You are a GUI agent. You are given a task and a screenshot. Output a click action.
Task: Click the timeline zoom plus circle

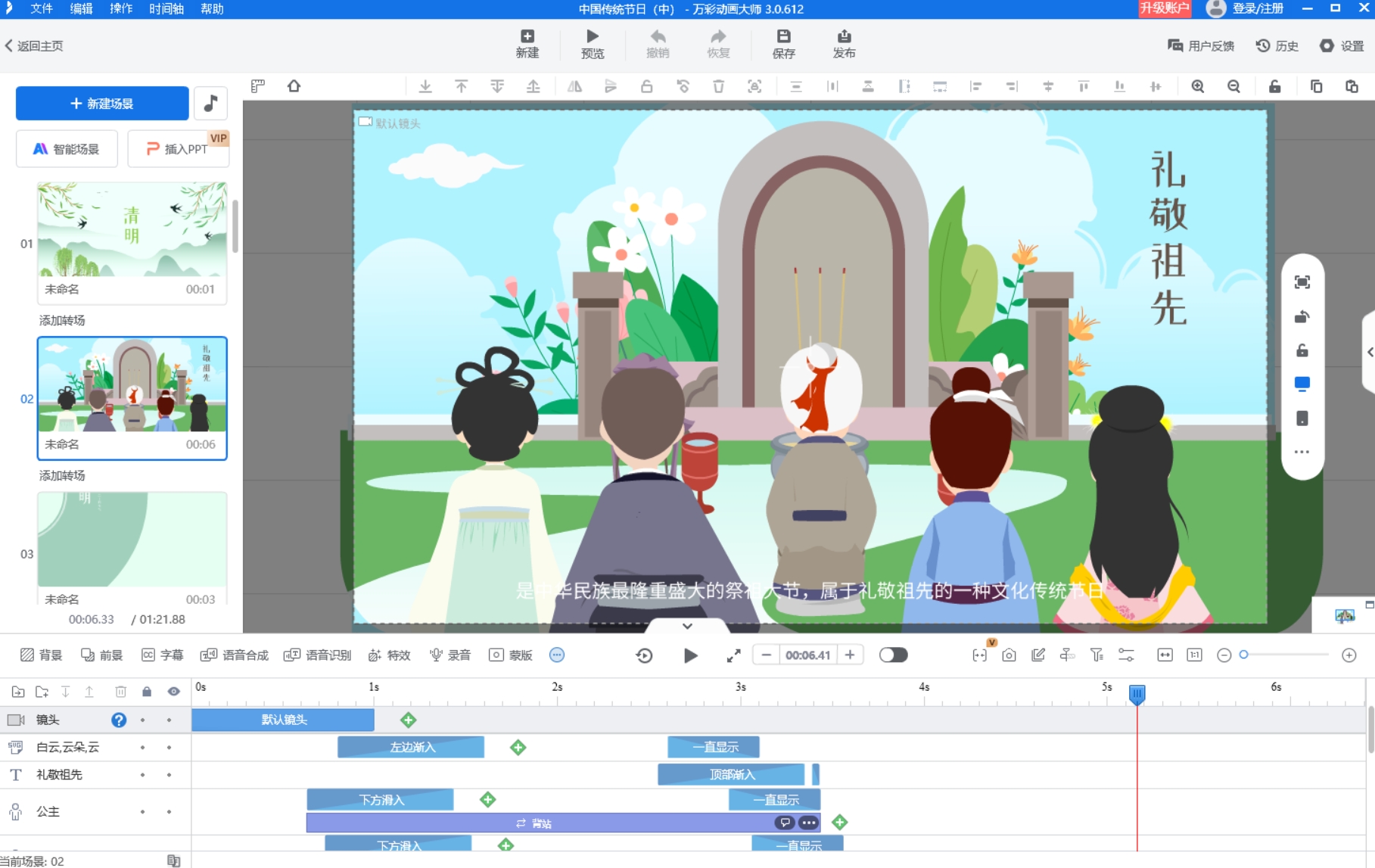pos(1349,655)
